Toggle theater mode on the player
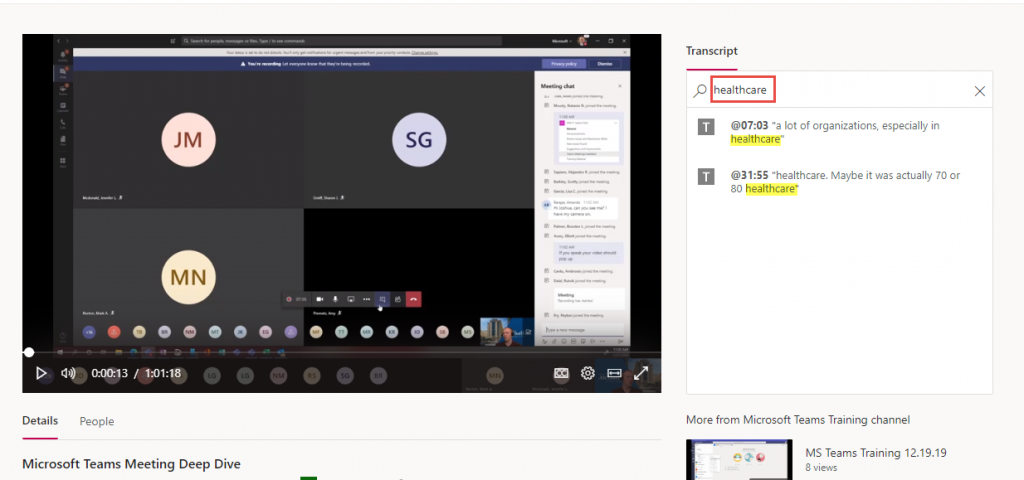The image size is (1024, 480). coord(614,373)
